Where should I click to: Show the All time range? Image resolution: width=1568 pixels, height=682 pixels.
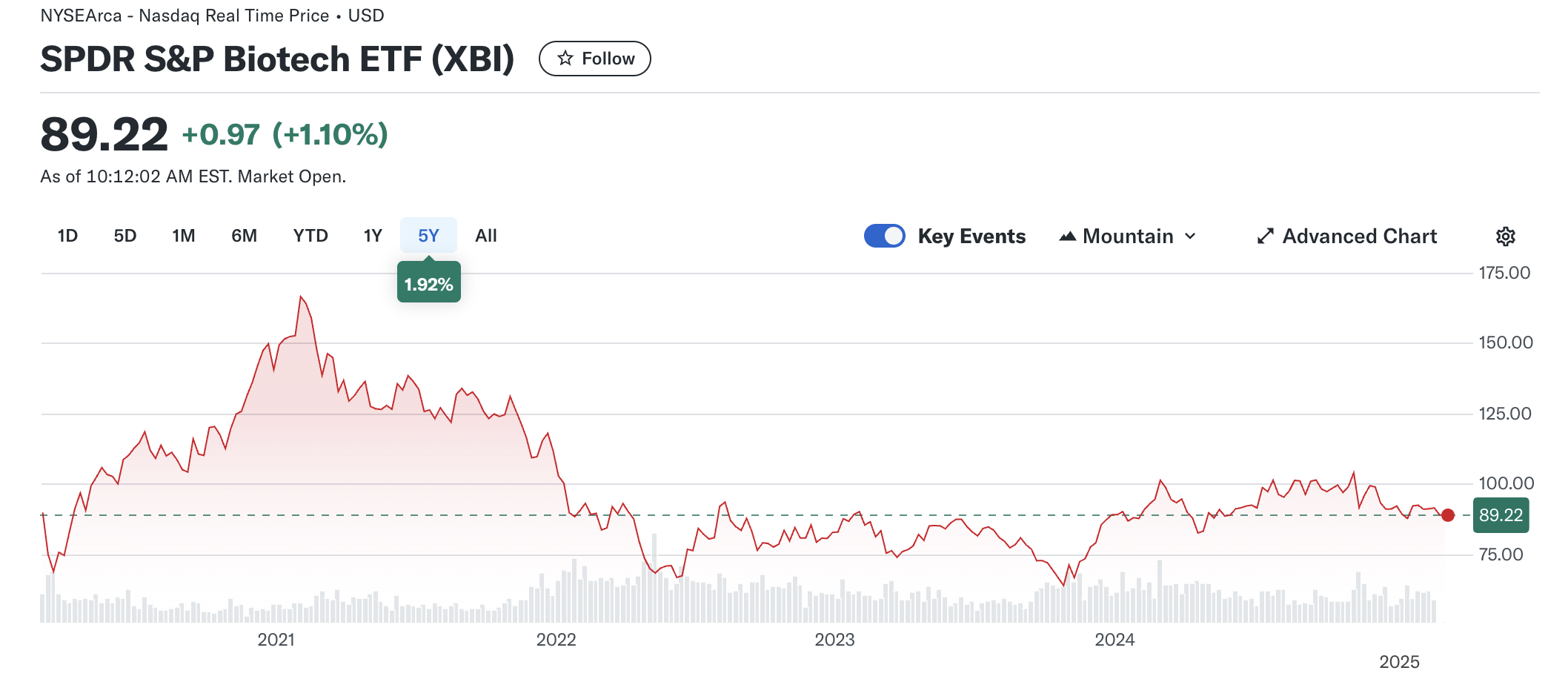486,236
